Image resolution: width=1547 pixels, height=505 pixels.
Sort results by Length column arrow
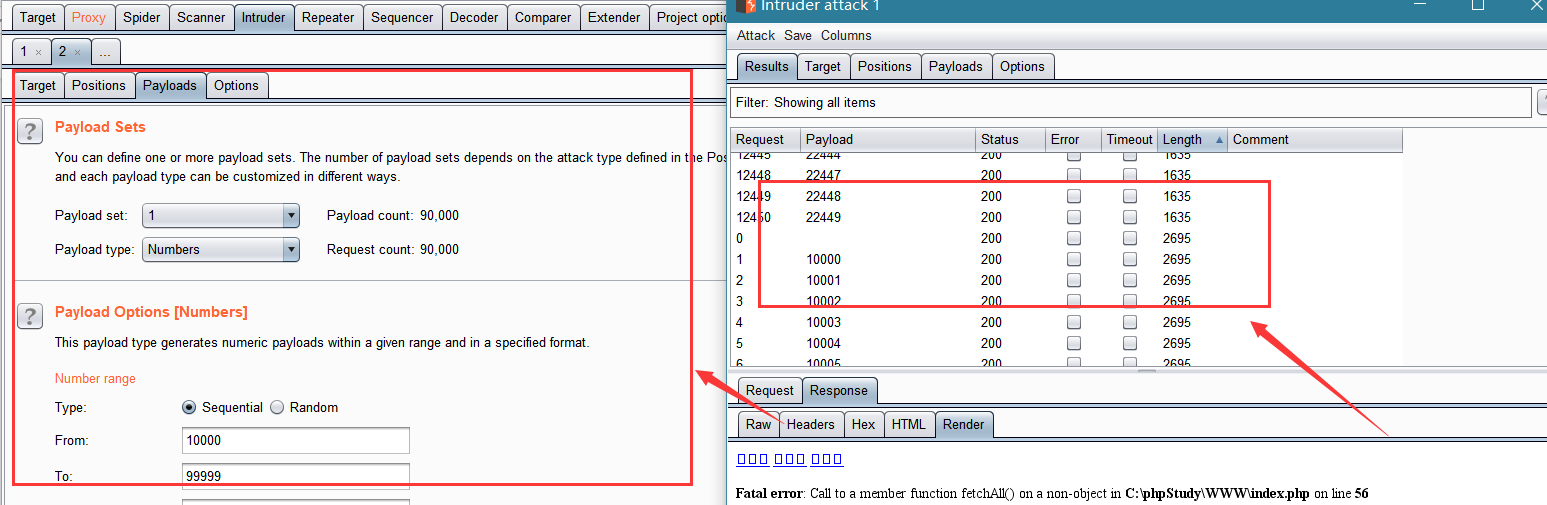pos(1219,140)
